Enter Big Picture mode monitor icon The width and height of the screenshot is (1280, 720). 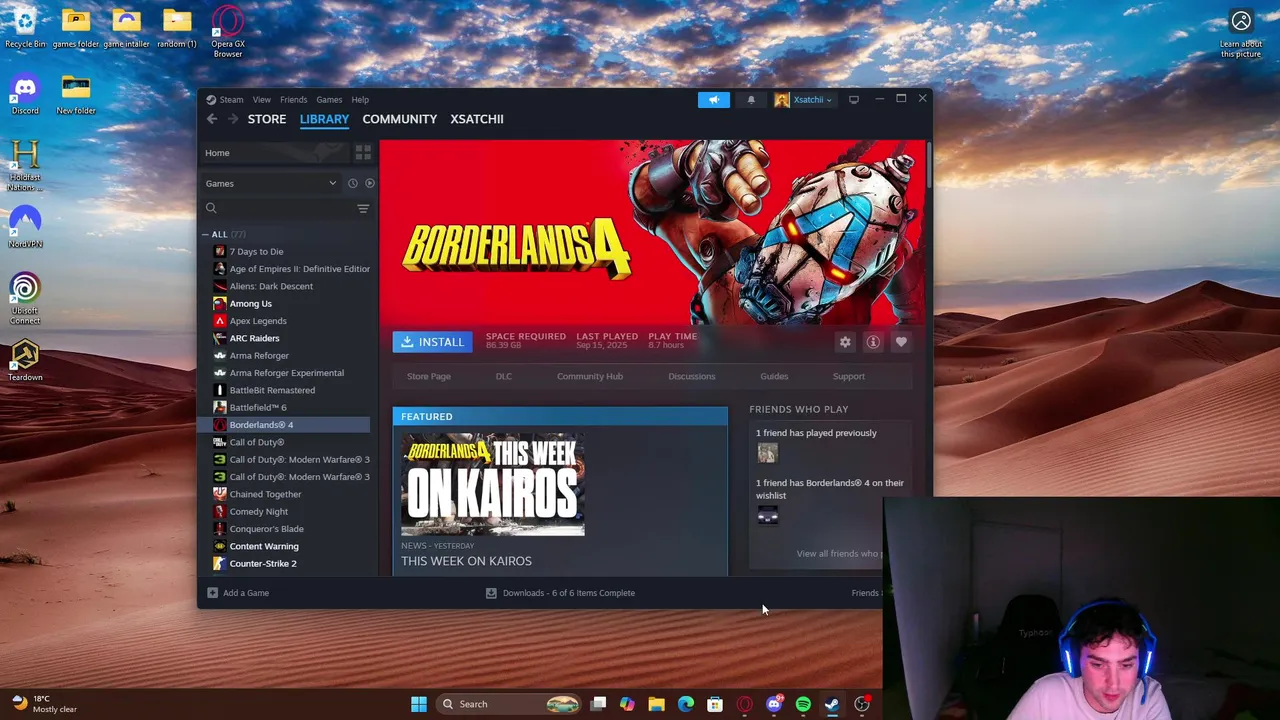[853, 99]
